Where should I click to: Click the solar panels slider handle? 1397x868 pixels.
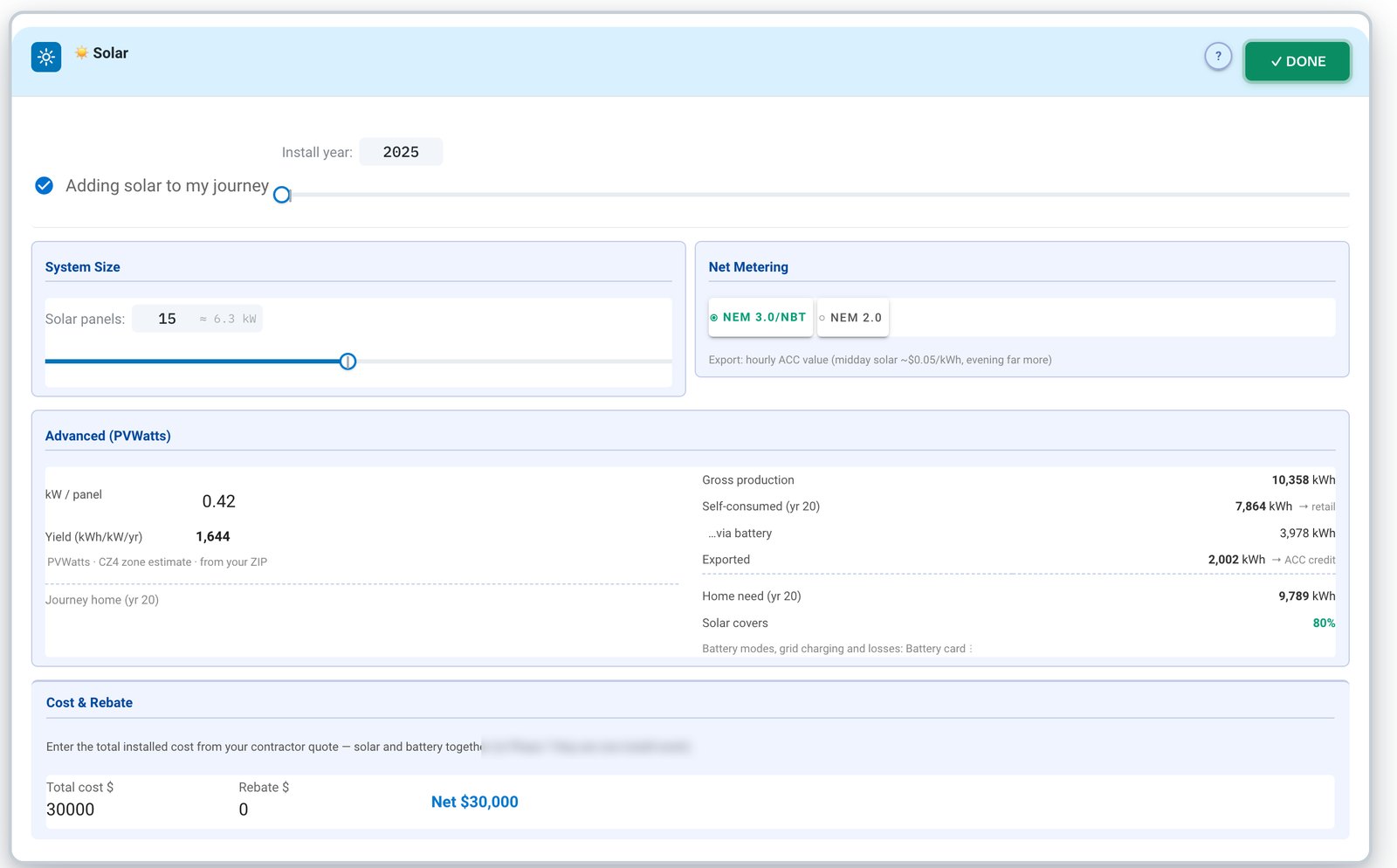point(348,362)
